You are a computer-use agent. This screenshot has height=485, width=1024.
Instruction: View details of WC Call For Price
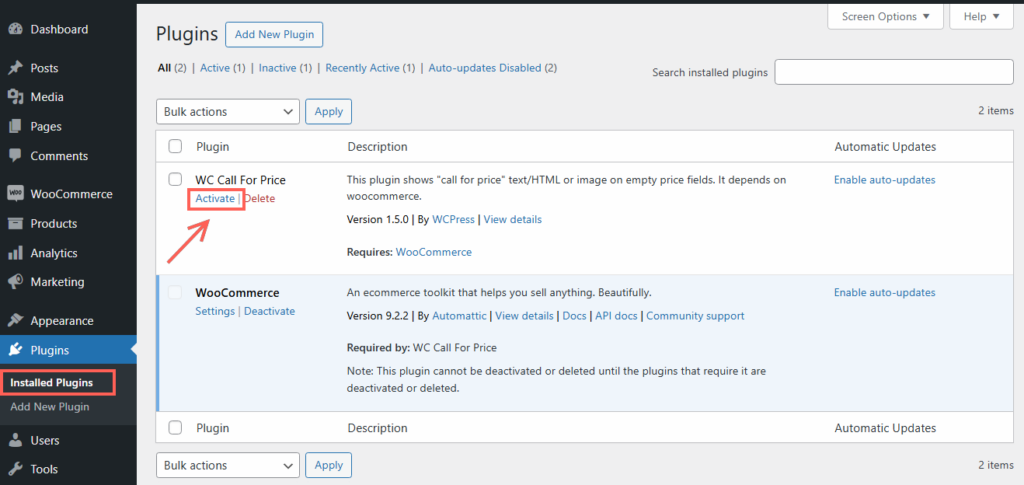click(x=513, y=219)
